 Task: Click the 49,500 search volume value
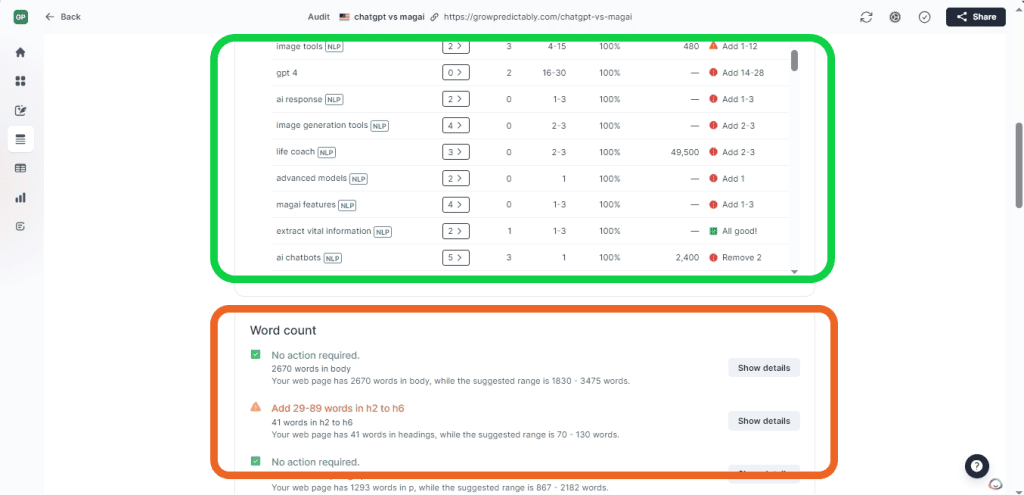coord(684,152)
